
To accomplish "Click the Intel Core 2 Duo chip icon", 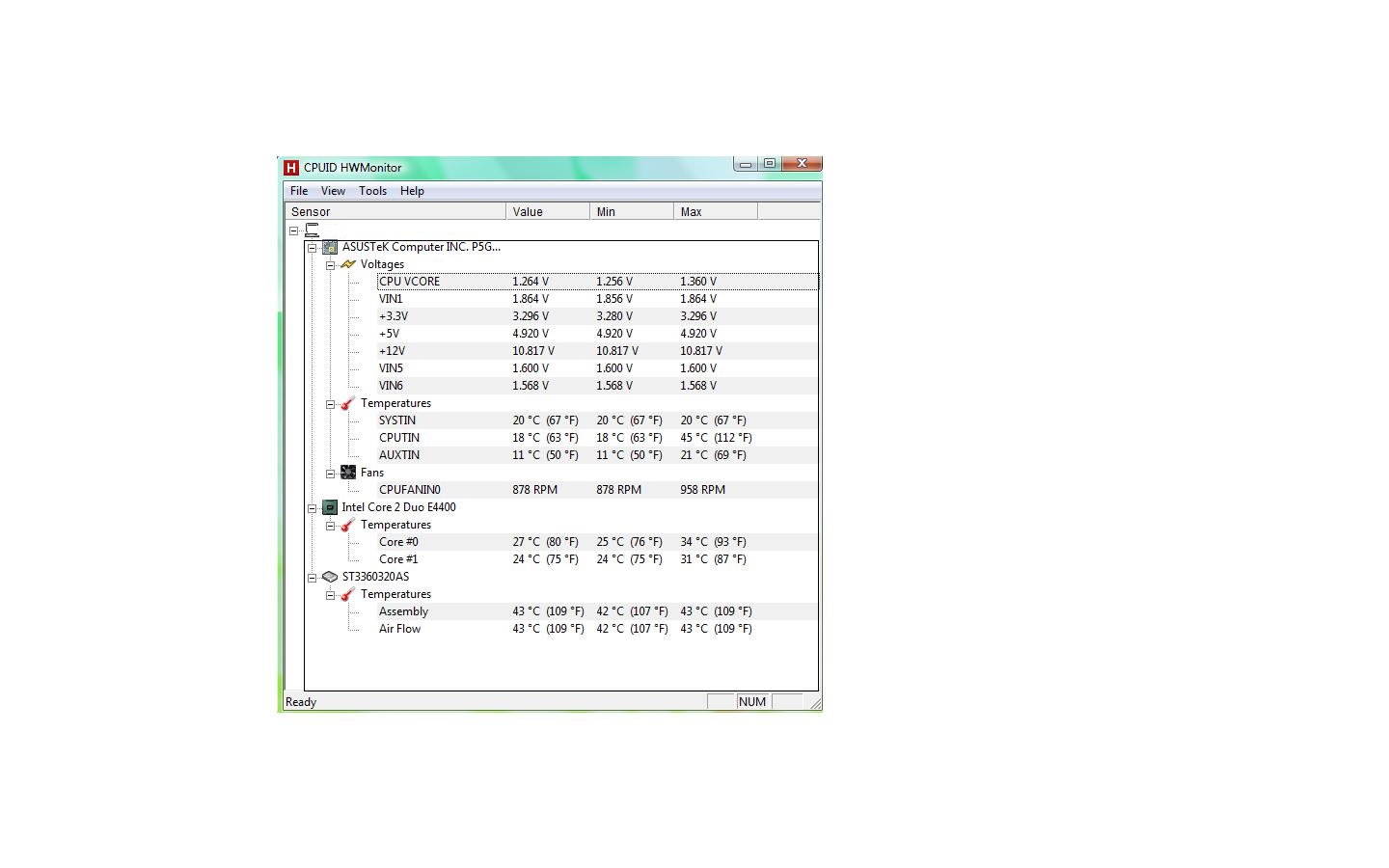I will coord(330,507).
